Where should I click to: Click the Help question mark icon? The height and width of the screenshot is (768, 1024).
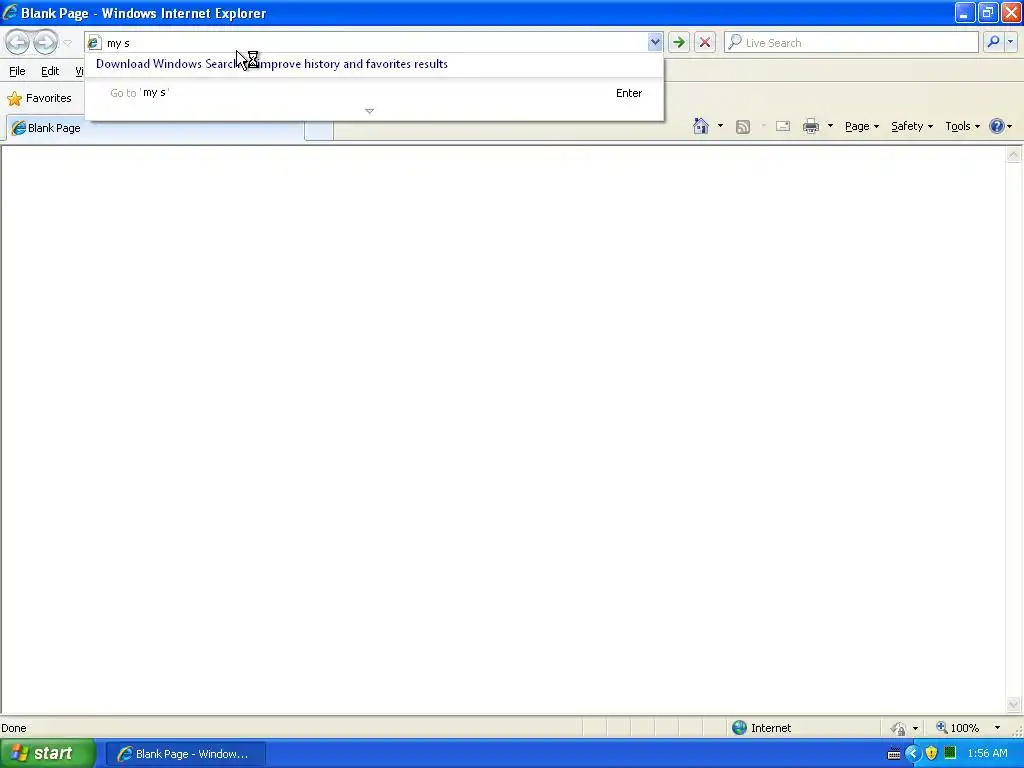(997, 126)
